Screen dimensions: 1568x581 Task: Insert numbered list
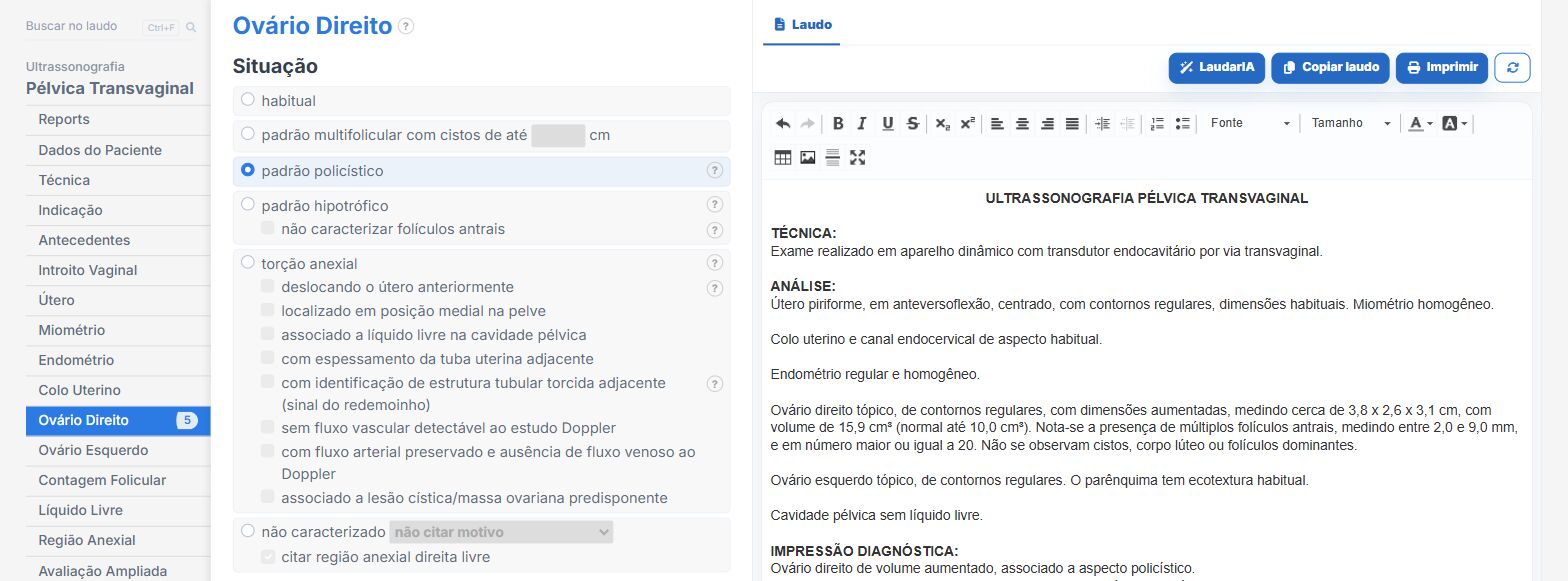[x=1157, y=123]
